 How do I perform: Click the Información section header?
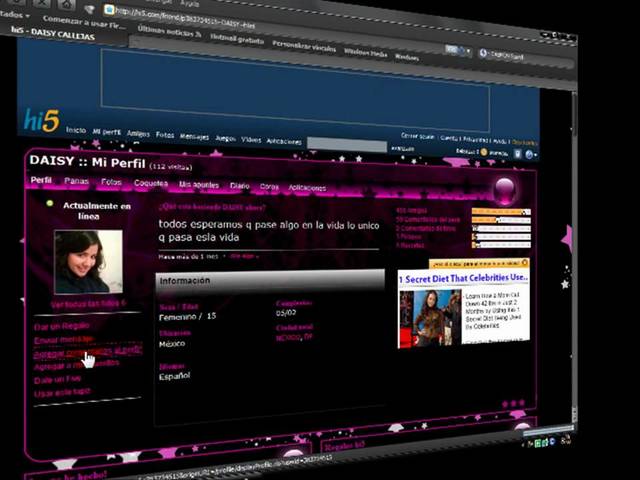click(270, 281)
